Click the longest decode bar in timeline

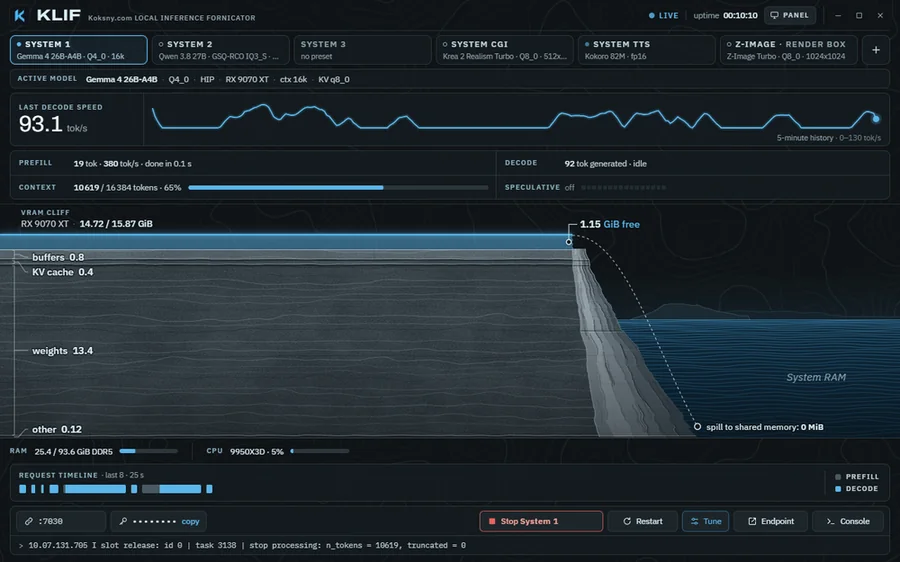tap(95, 489)
